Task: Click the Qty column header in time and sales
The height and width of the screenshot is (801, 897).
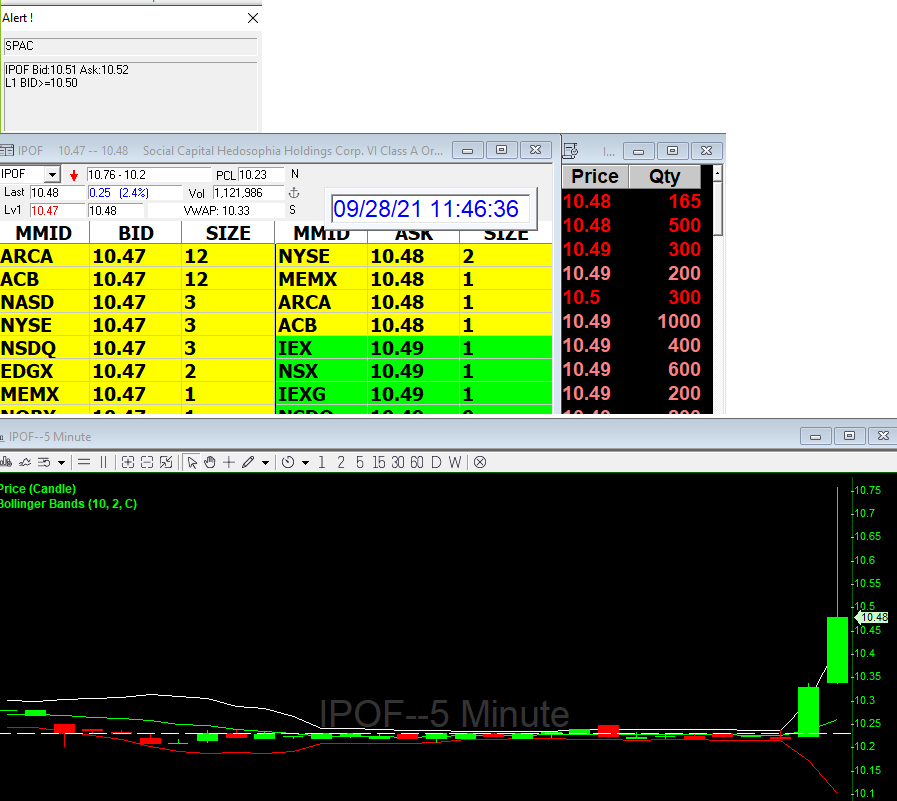Action: coord(665,176)
